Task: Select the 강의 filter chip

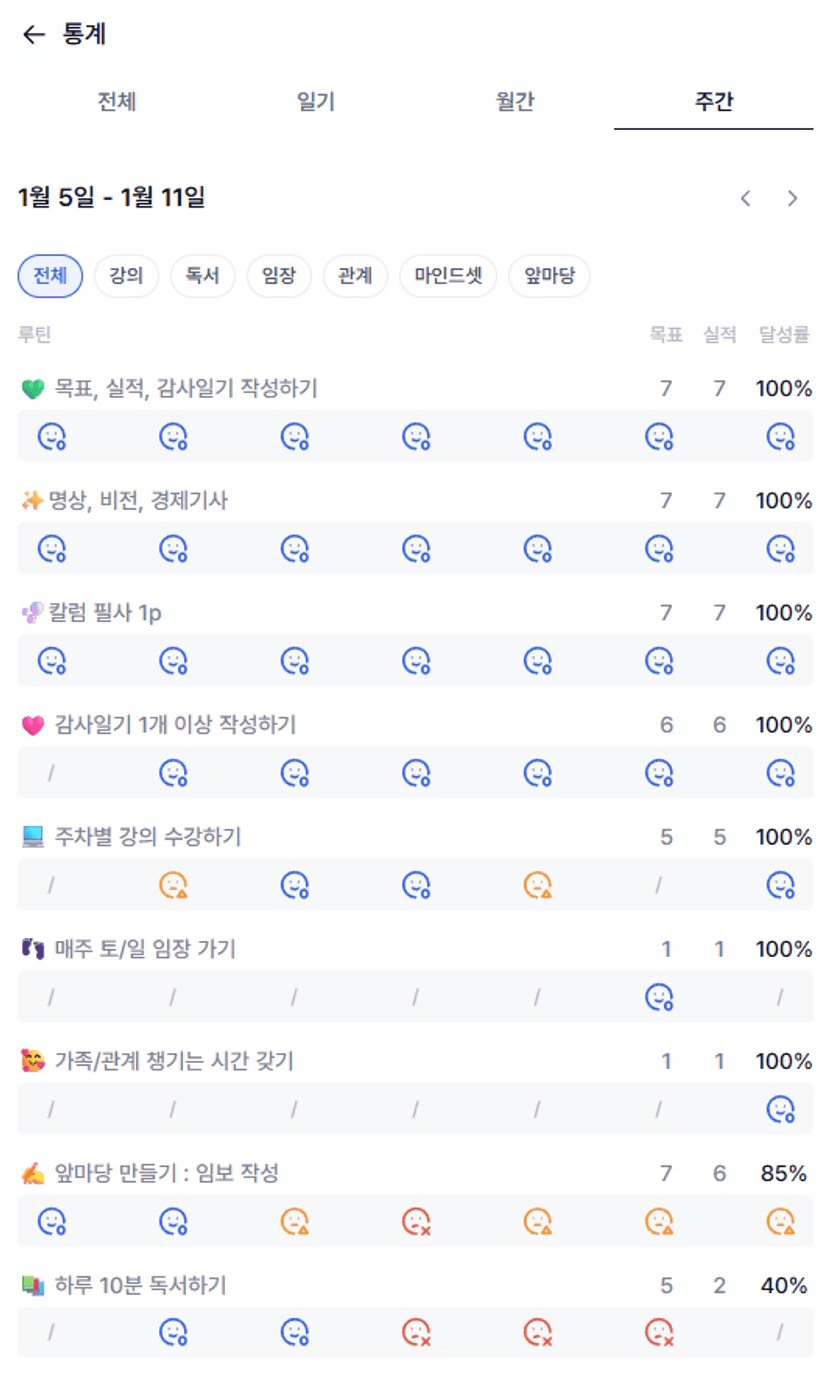Action: tap(126, 277)
